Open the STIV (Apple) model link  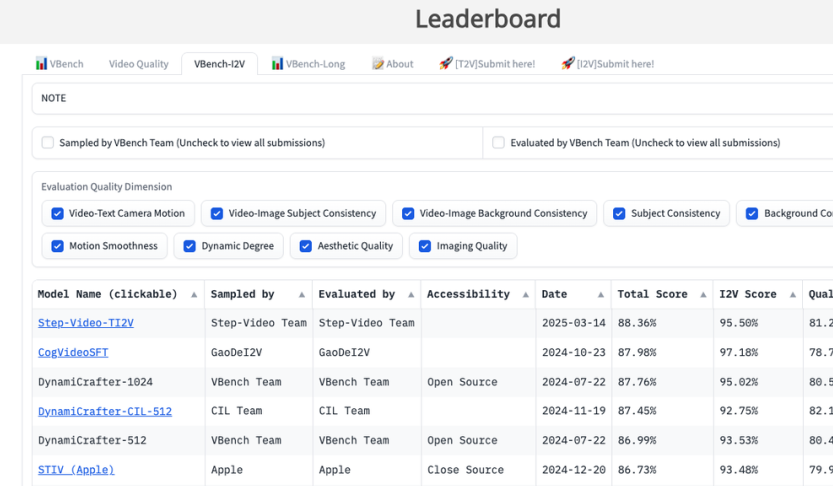point(76,470)
